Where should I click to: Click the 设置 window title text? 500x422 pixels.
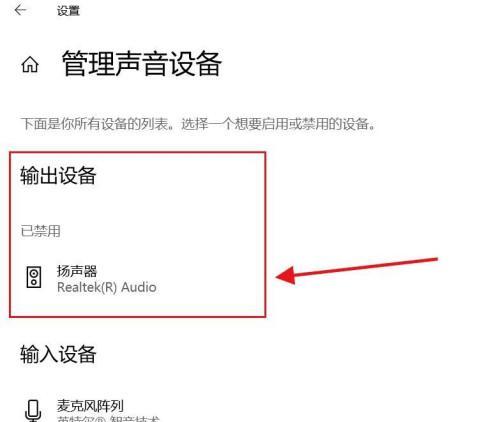(68, 11)
